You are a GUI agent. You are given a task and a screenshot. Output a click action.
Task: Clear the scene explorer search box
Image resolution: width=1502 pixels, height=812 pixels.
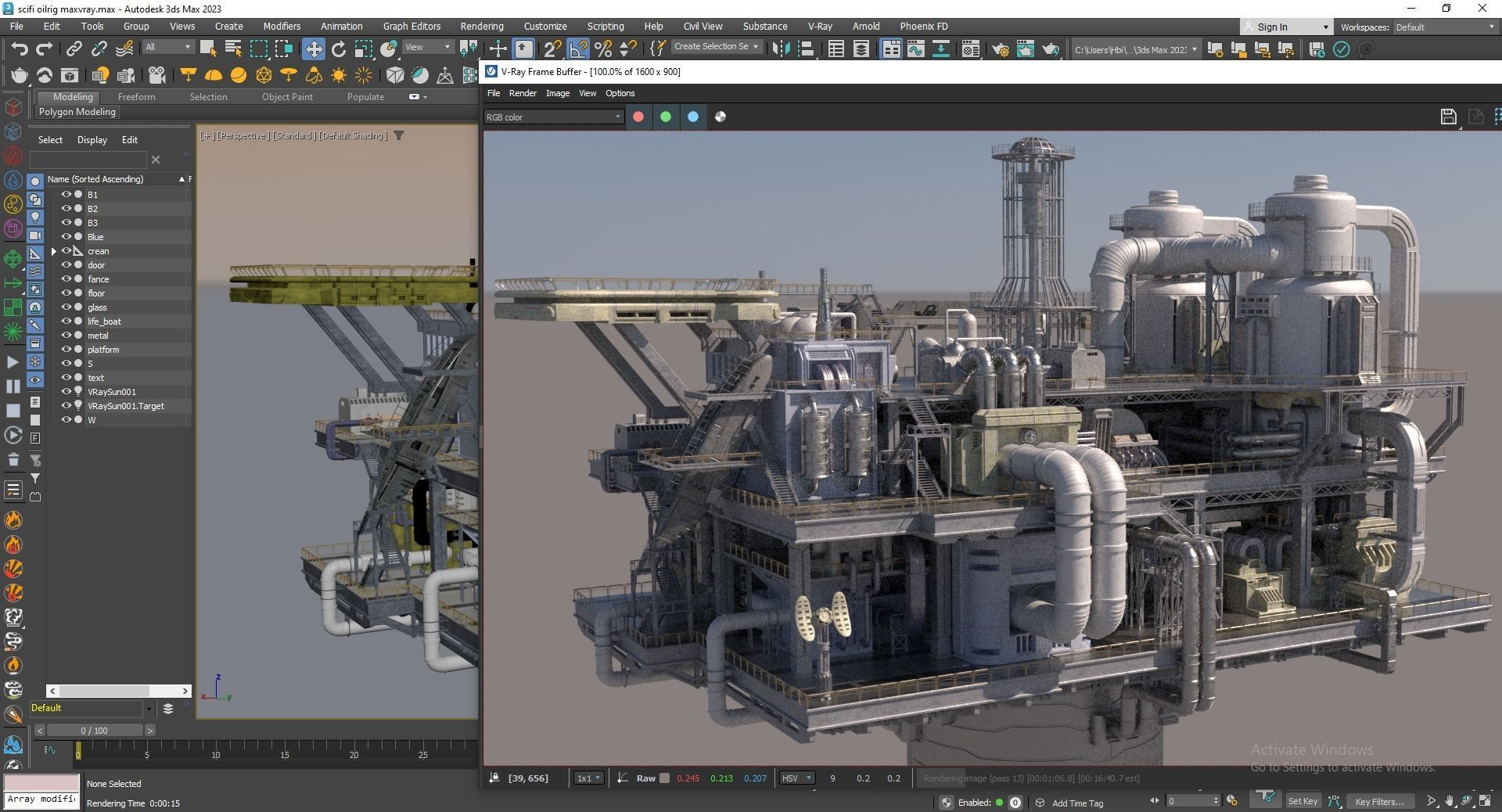[x=156, y=160]
